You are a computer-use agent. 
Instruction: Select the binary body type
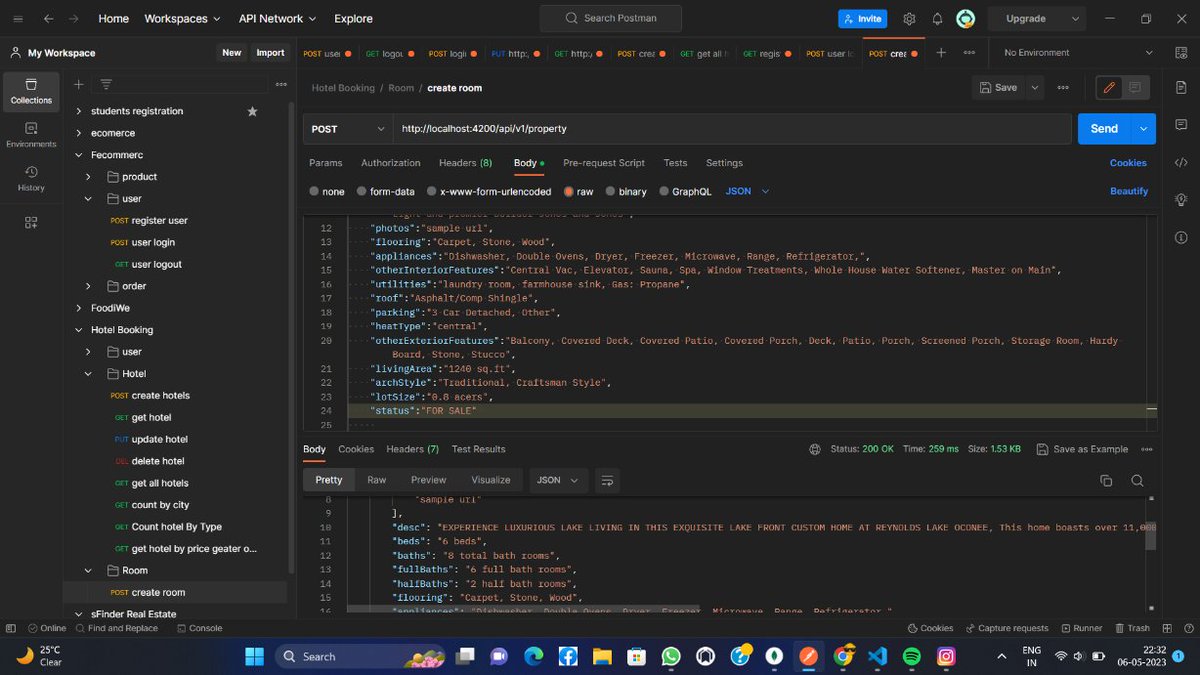625,191
